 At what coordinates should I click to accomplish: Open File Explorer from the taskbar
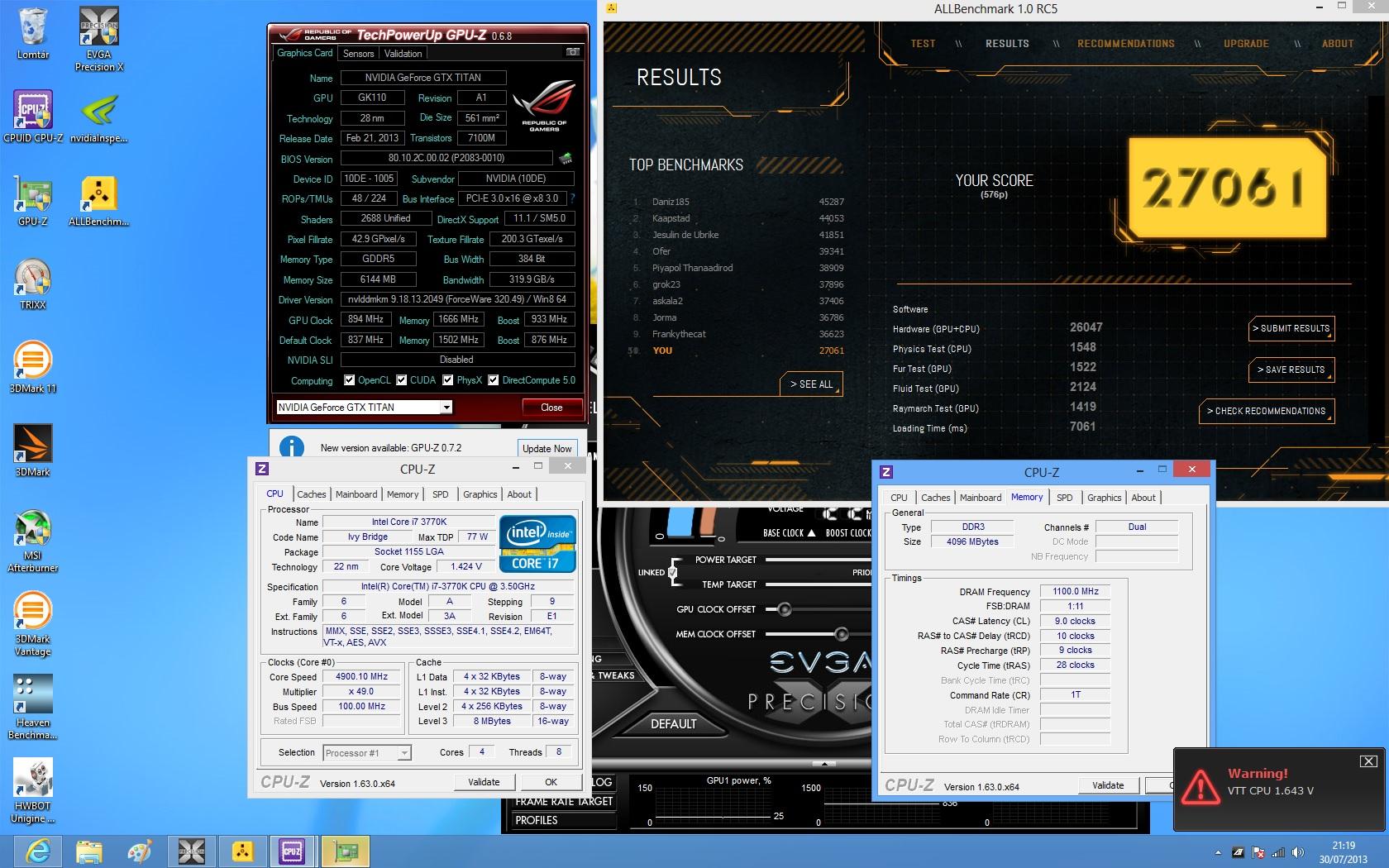(x=88, y=851)
